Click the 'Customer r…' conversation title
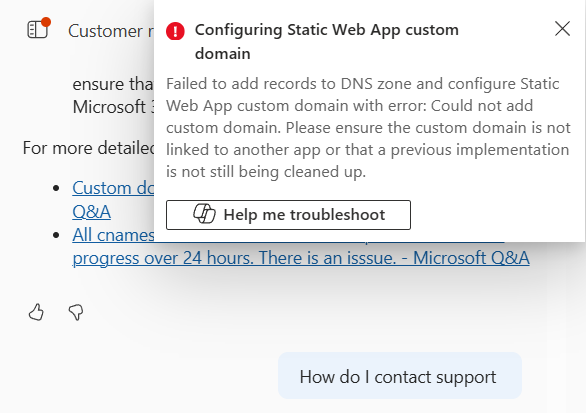Viewport: 586px width, 413px height. (111, 31)
